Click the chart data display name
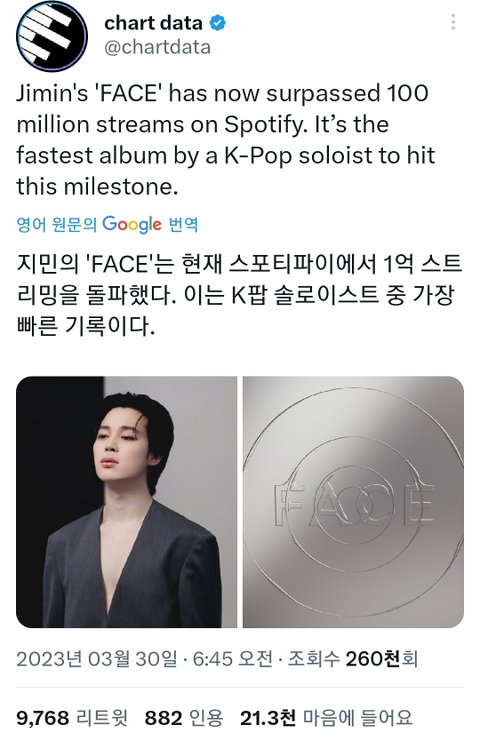This screenshot has height=741, width=480. tap(154, 23)
